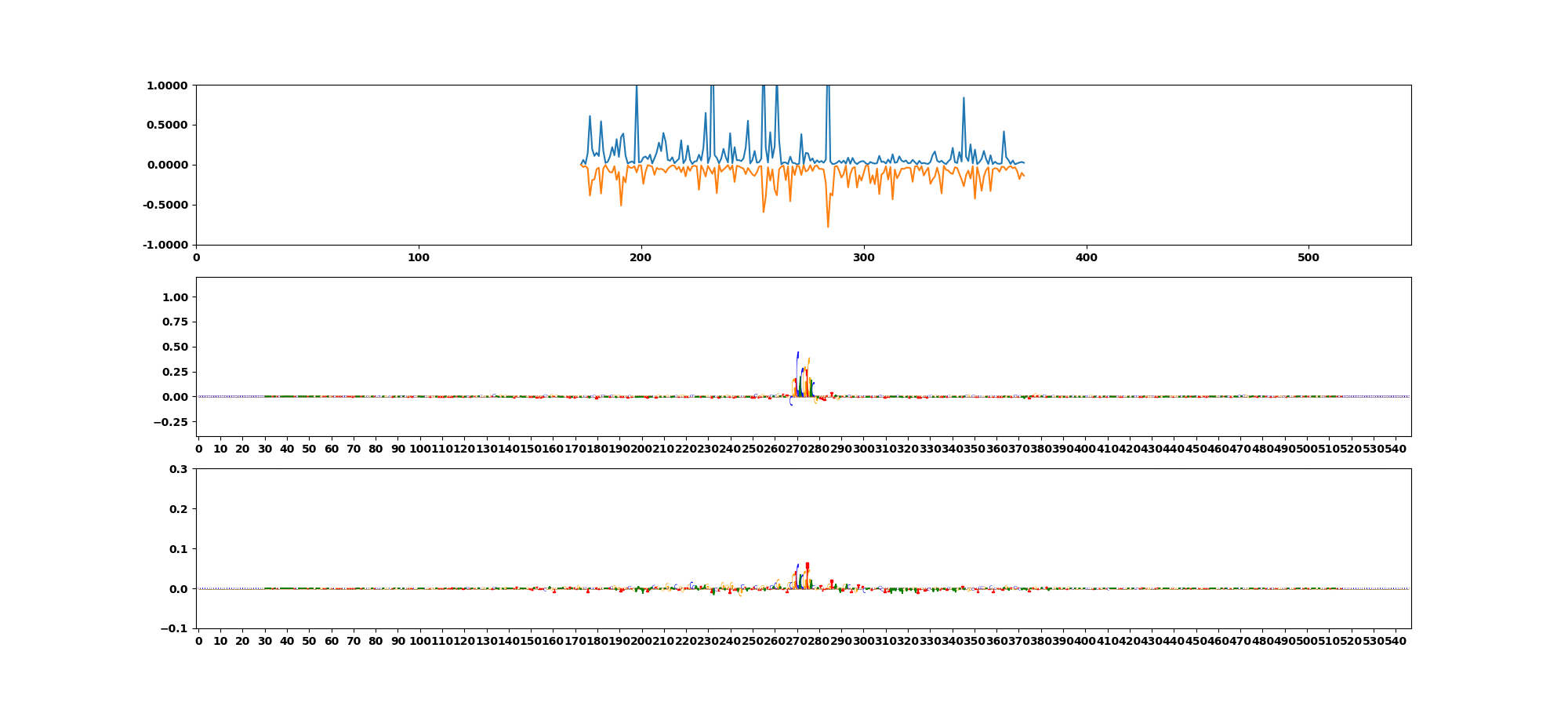1568x706 pixels.
Task: Click the first blue peak near x=177
Action: click(590, 117)
